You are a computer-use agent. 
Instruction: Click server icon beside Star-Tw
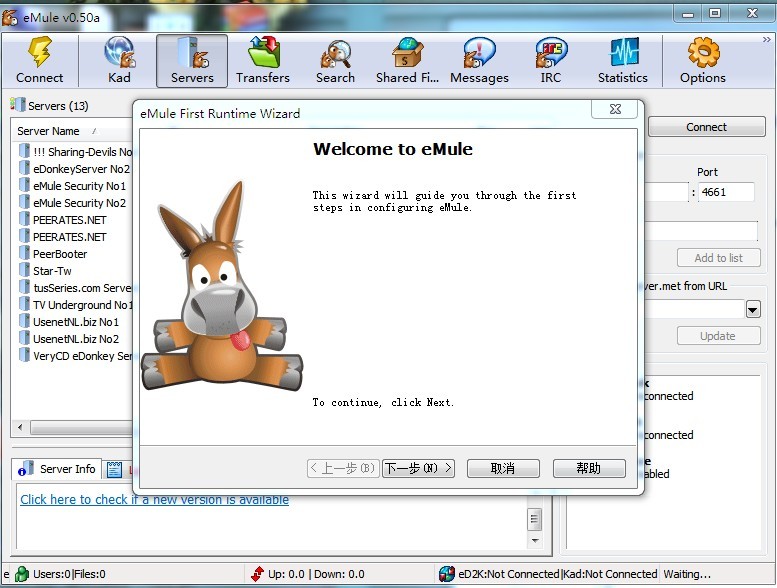tap(24, 269)
